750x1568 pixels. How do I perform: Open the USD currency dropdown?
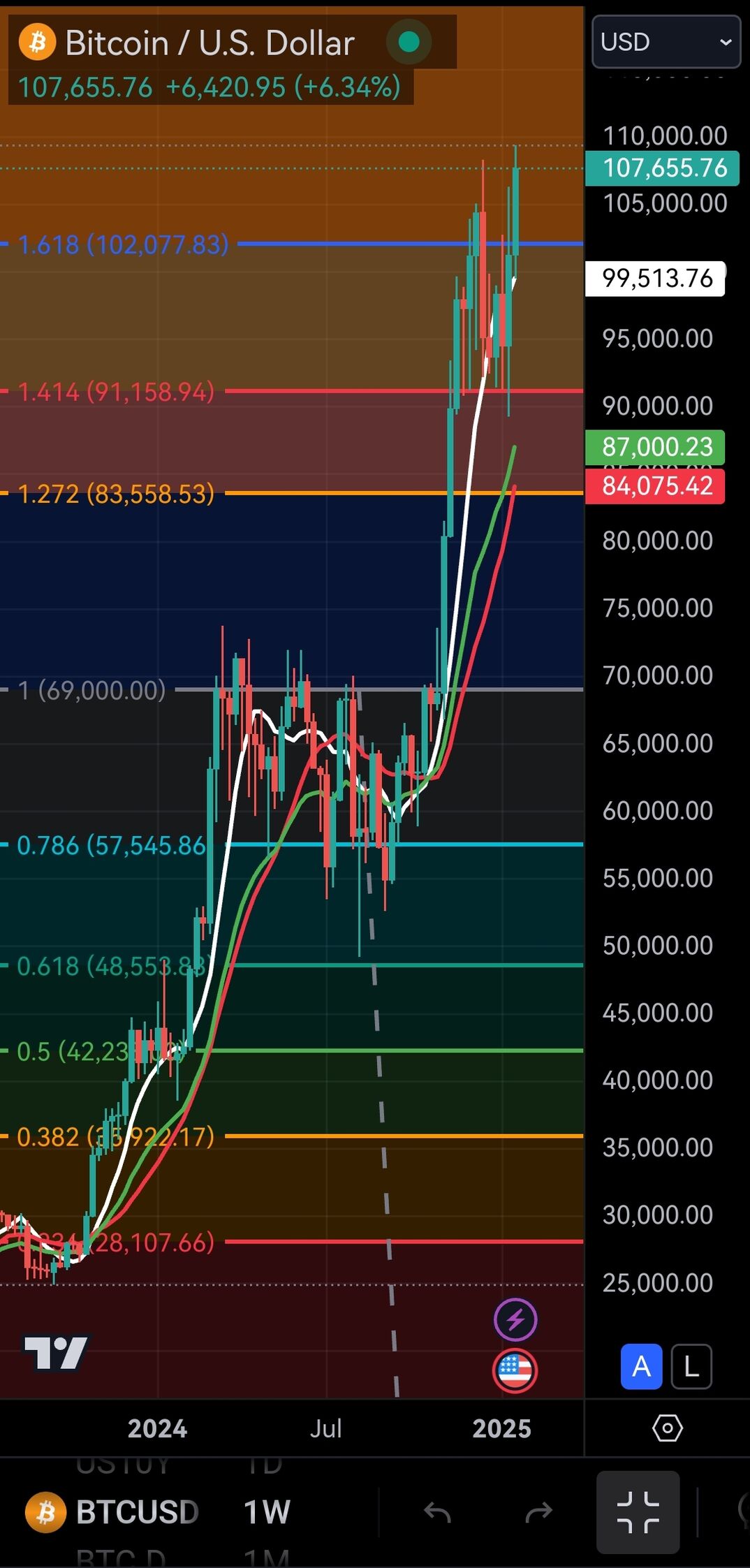(x=666, y=42)
